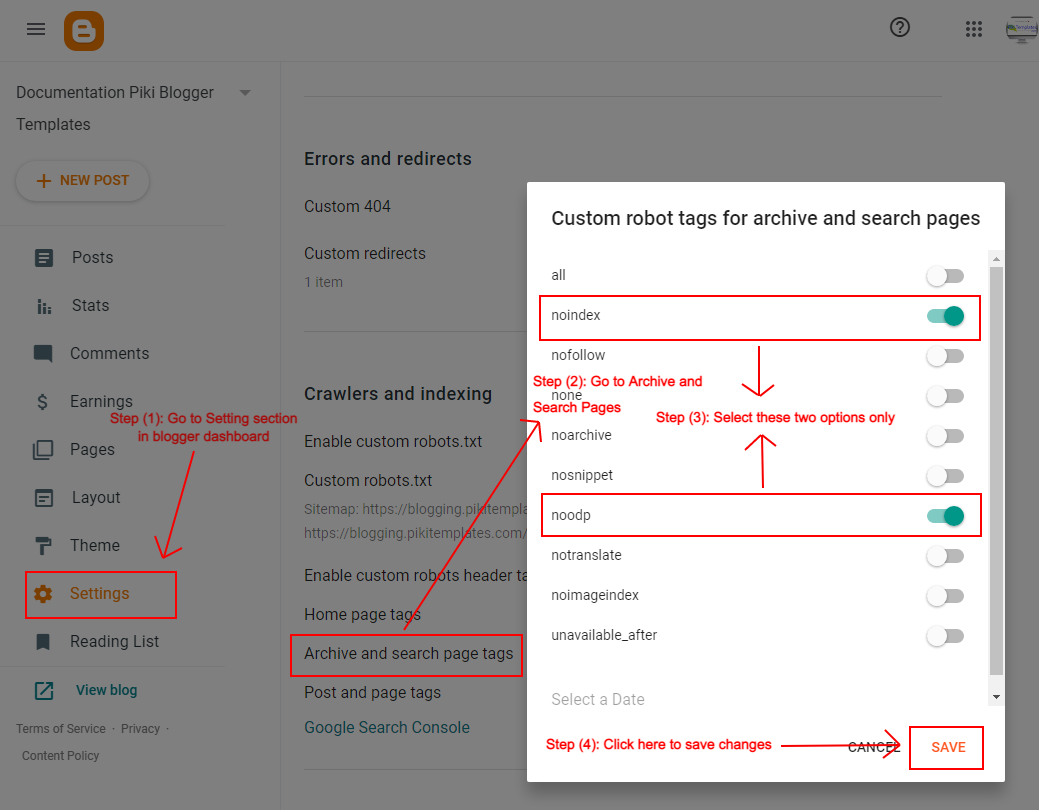Click the blog title Documentation Piki Blogger
The image size is (1039, 810).
pos(115,93)
